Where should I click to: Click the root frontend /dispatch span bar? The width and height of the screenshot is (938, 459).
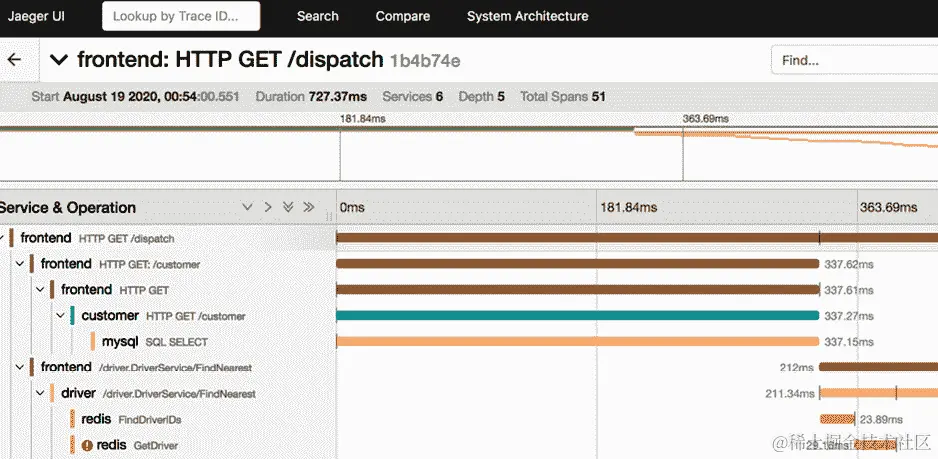(637, 238)
